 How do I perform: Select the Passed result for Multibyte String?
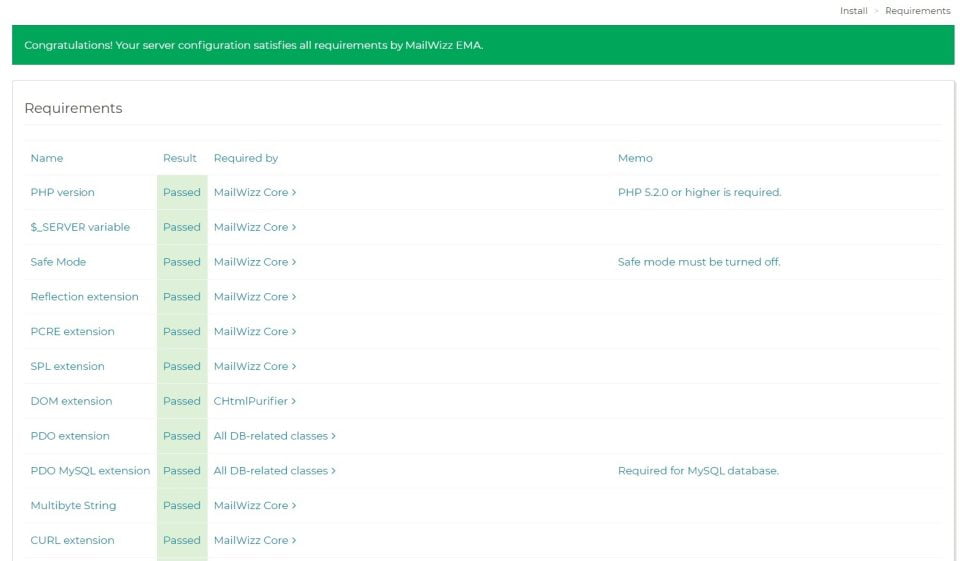(182, 506)
